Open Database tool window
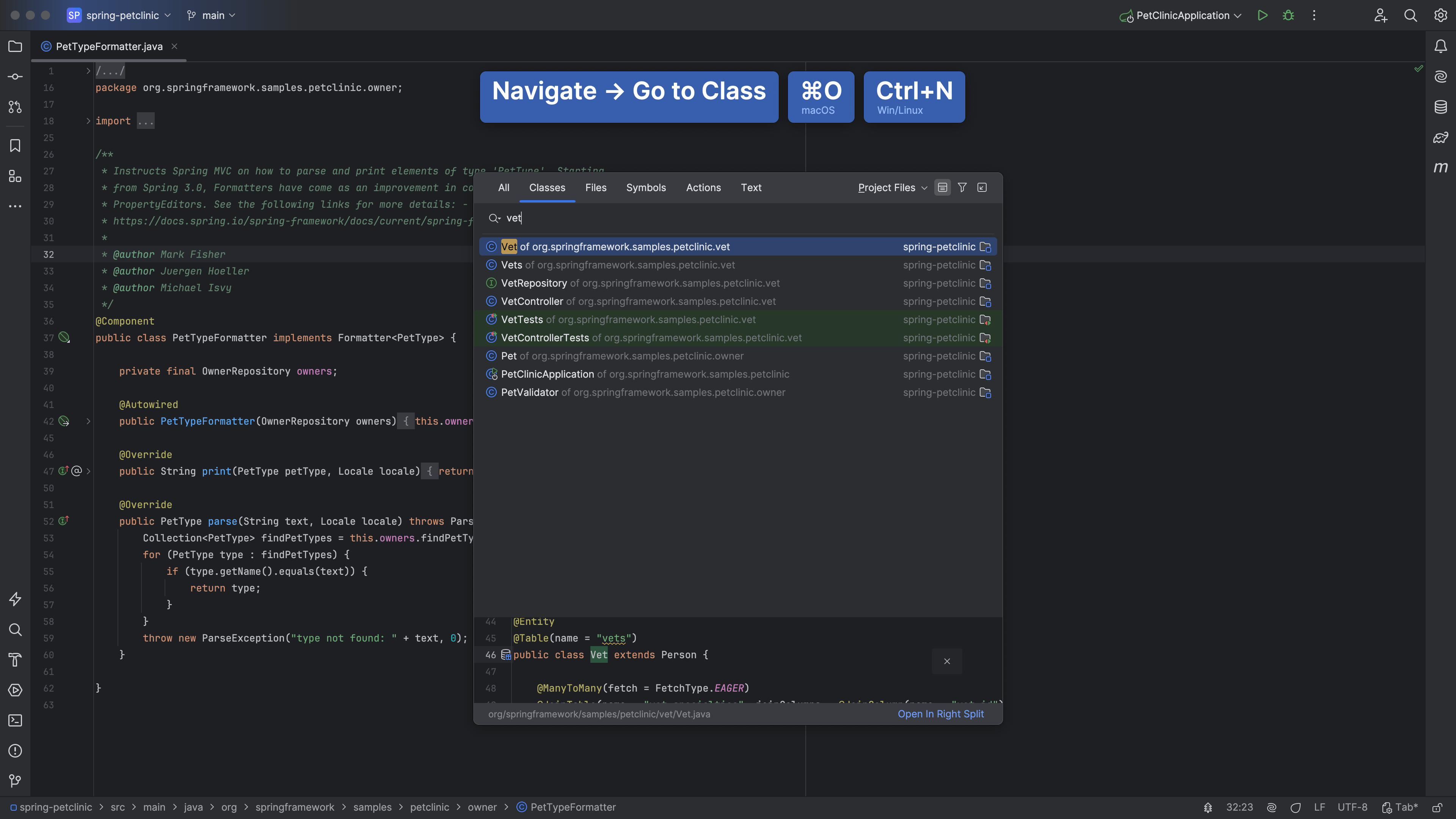The height and width of the screenshot is (819, 1456). (1440, 107)
